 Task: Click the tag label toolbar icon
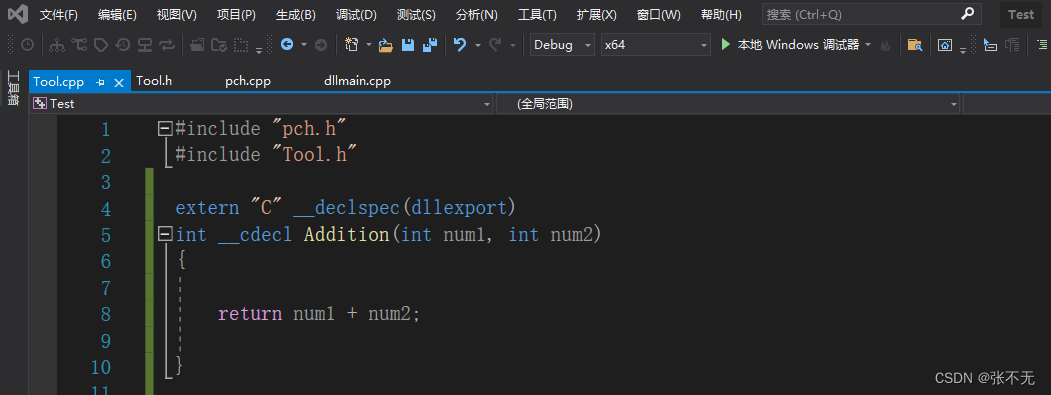(x=101, y=45)
